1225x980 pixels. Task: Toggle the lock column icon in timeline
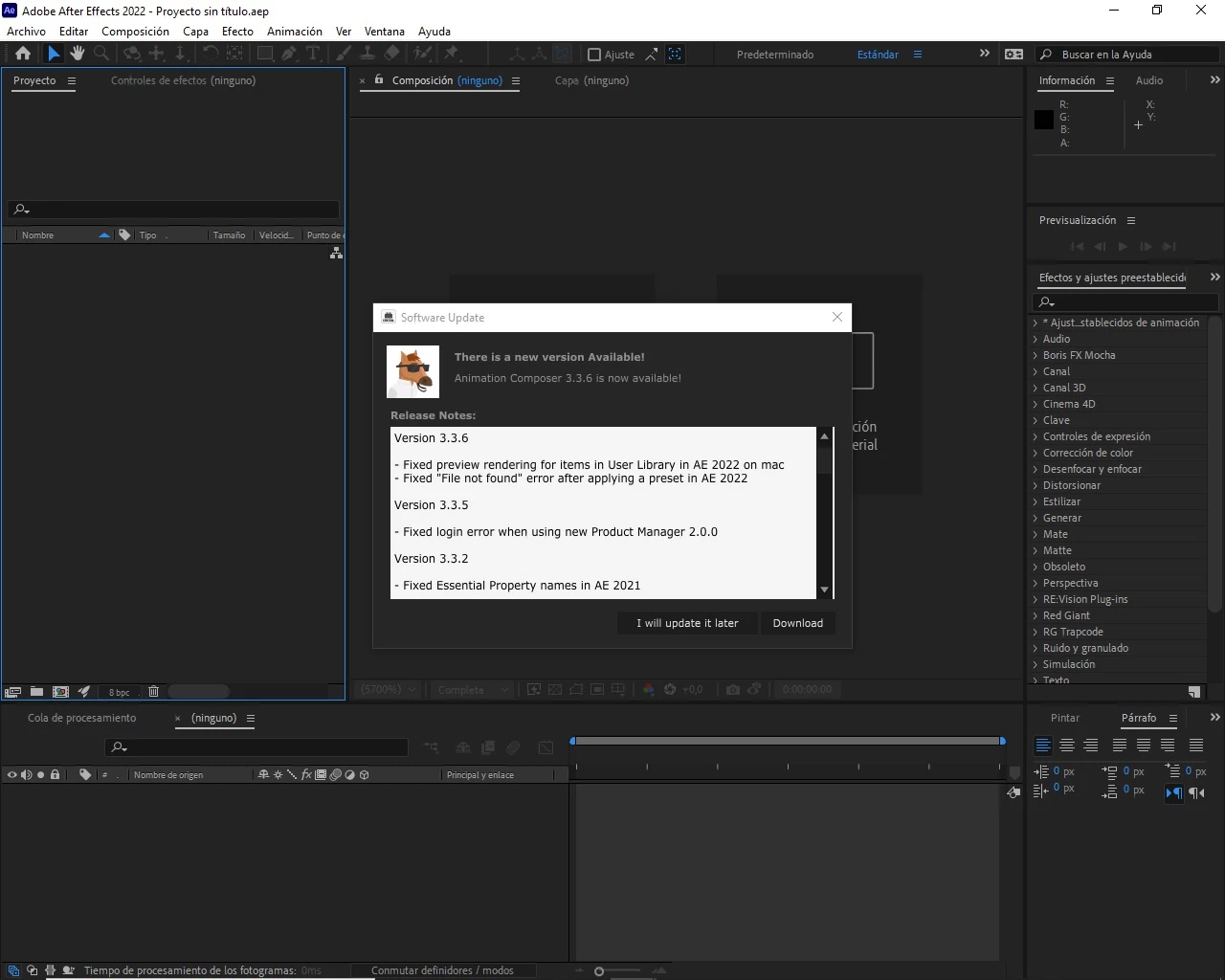click(x=56, y=774)
